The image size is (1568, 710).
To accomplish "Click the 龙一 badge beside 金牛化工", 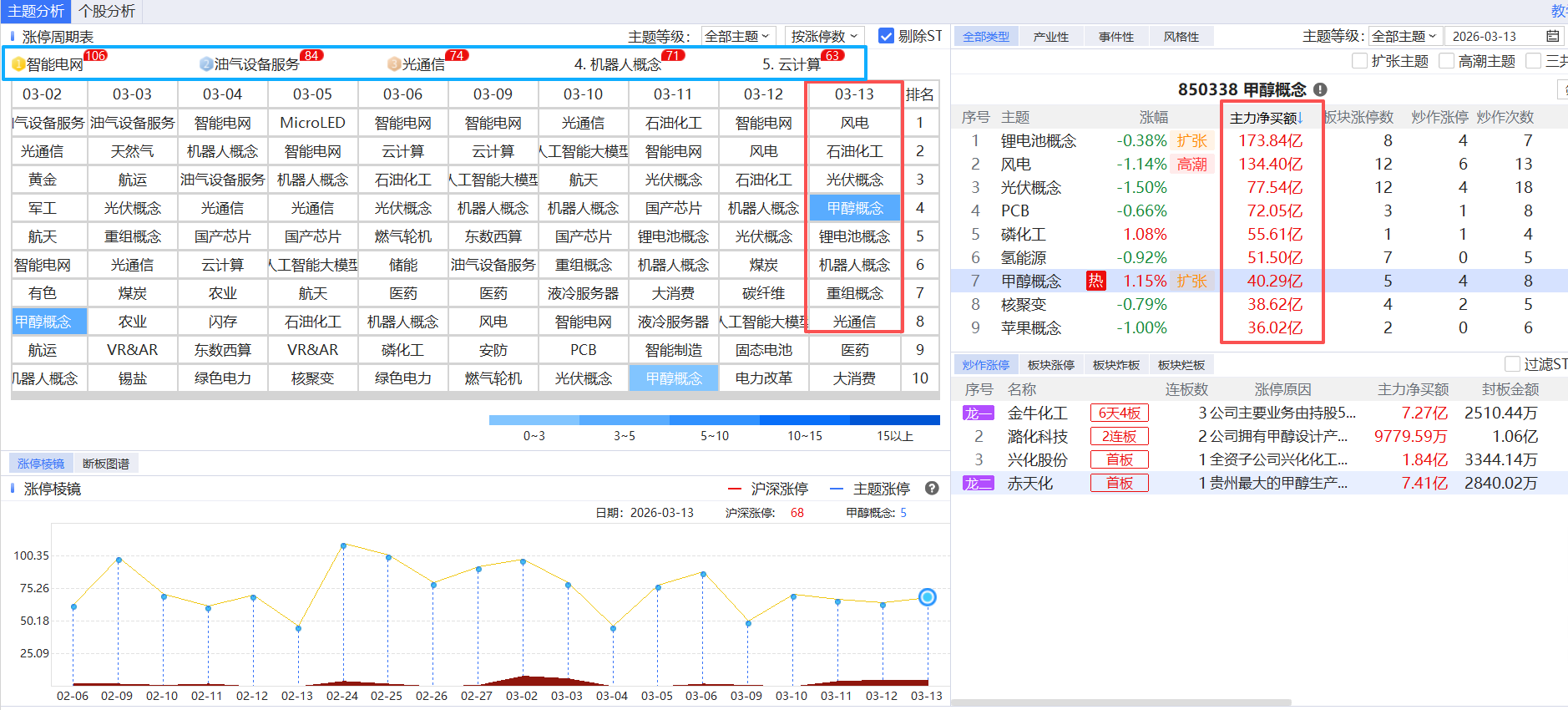I will point(978,413).
